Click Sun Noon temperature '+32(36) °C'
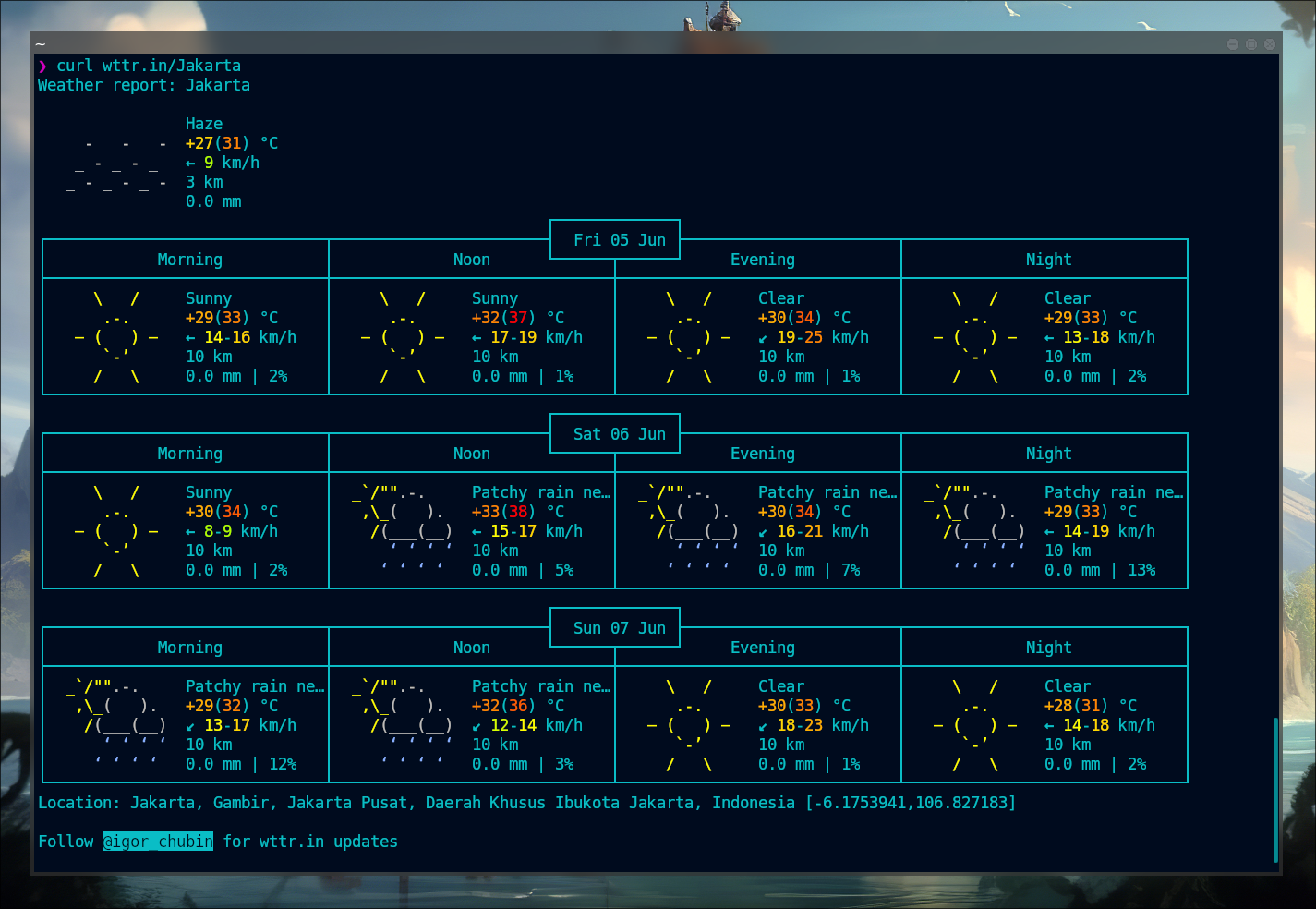This screenshot has width=1316, height=909. click(518, 706)
